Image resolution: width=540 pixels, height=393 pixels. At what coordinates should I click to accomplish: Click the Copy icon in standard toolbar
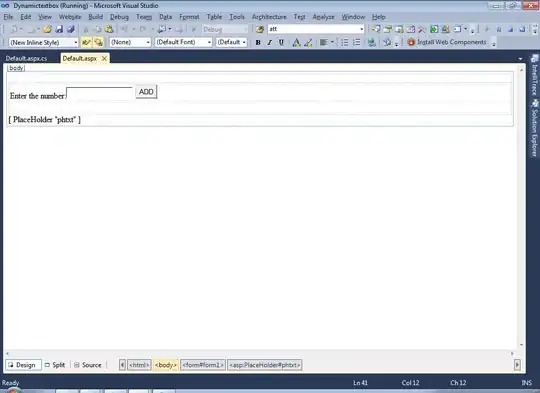pyautogui.click(x=97, y=29)
